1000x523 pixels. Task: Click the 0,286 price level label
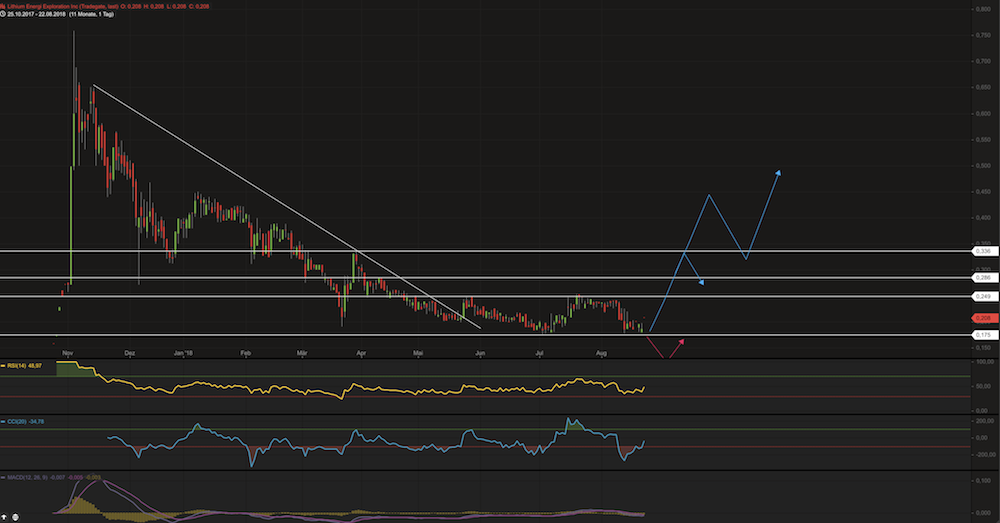[984, 277]
